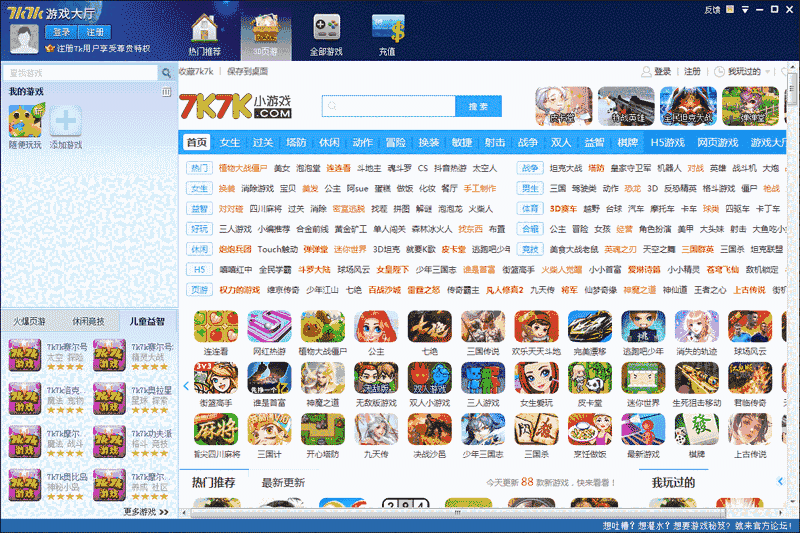Screen dimensions: 800x533
Task: Open the 双人小游戏 fire and water icon
Action: tap(430, 378)
